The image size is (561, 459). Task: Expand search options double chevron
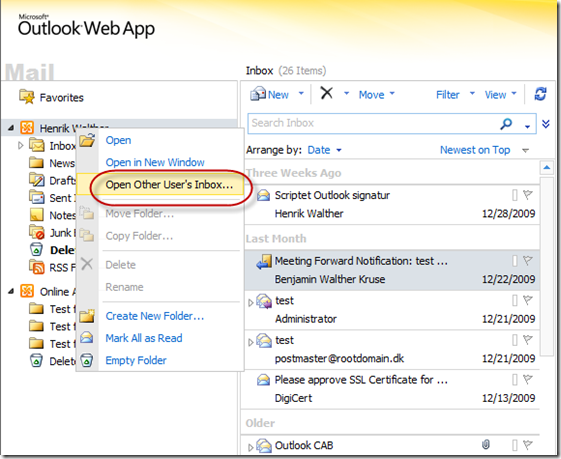546,124
